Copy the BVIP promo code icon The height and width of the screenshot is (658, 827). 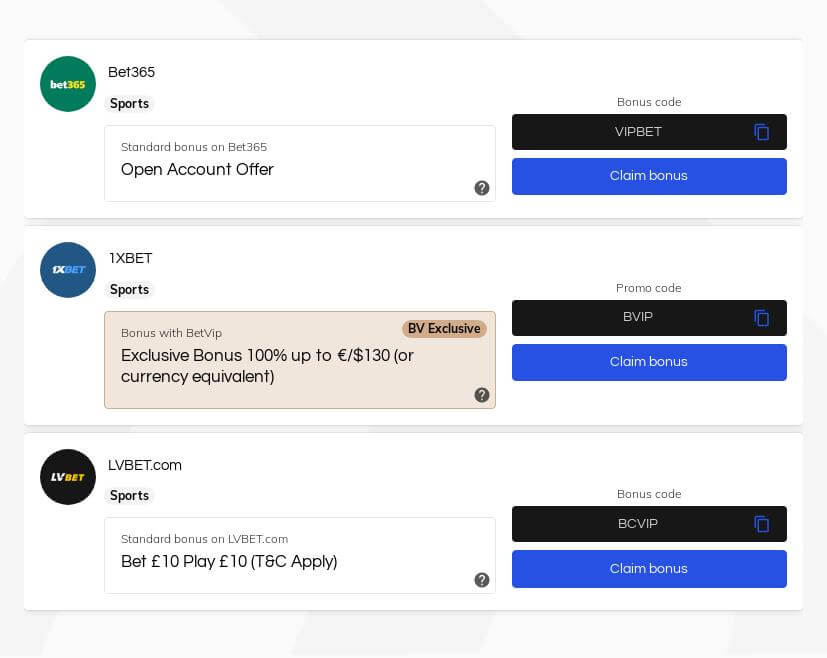pyautogui.click(x=761, y=318)
